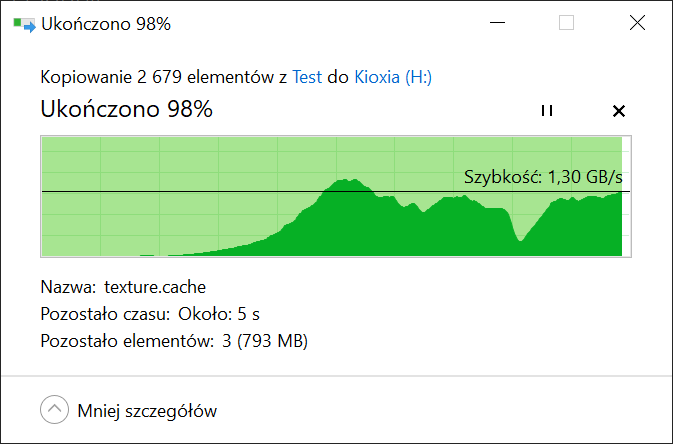This screenshot has width=673, height=444.
Task: Click the "Ukończono 98%" title bar text
Action: tap(106, 24)
